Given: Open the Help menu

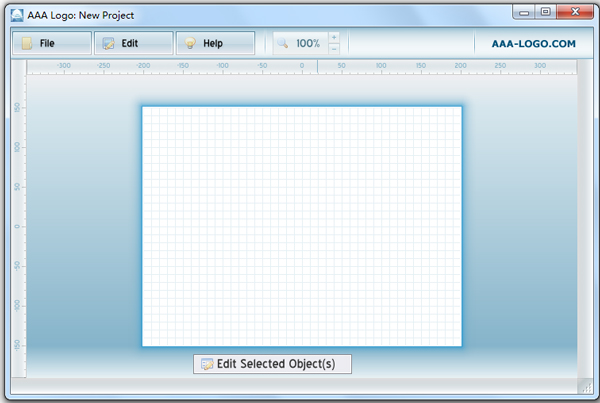Looking at the screenshot, I should pyautogui.click(x=215, y=44).
